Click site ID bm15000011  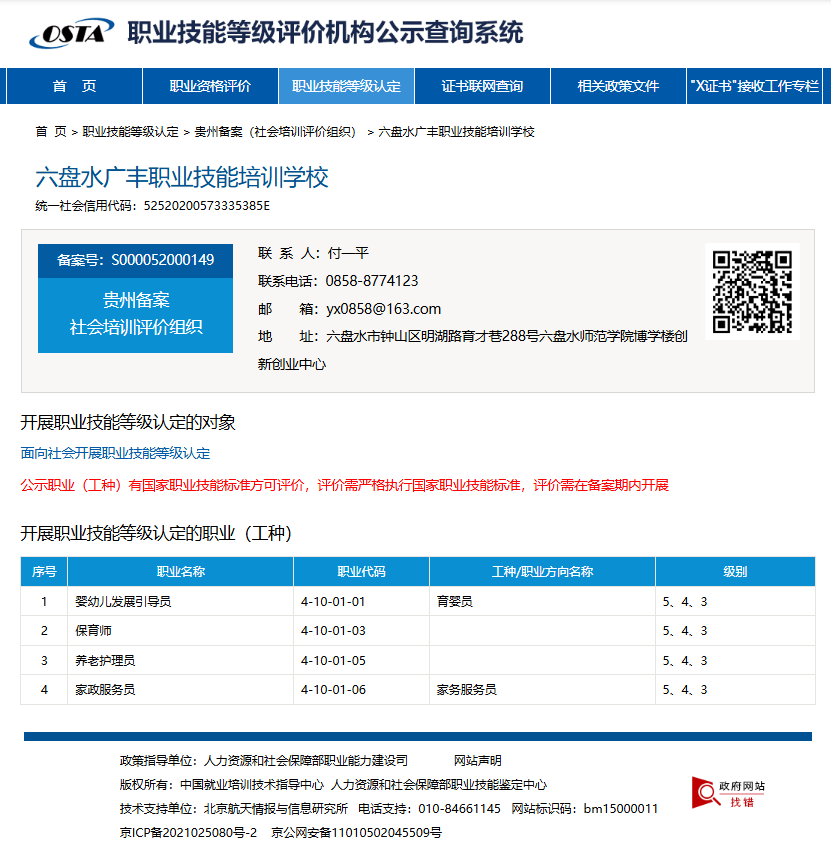click(x=621, y=808)
